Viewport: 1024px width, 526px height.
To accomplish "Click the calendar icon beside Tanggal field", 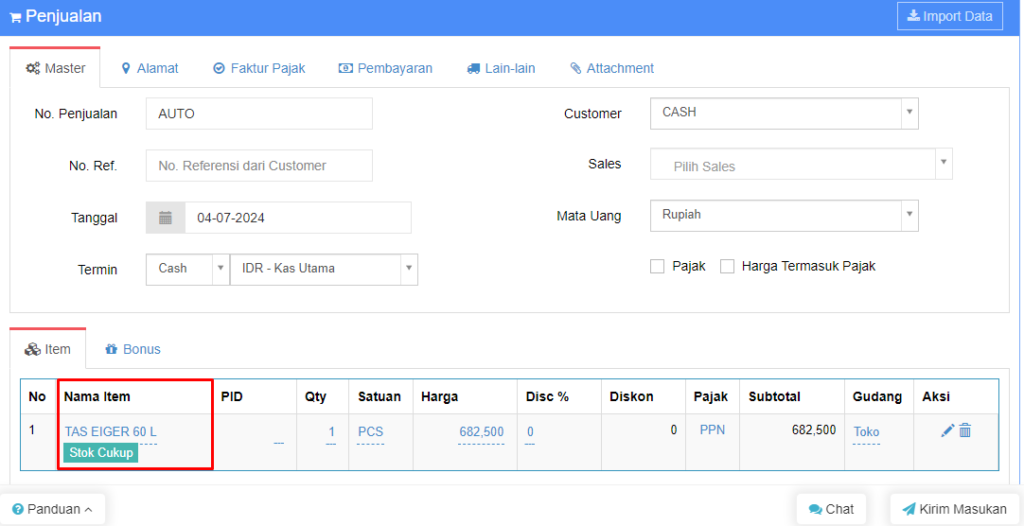I will pos(166,218).
